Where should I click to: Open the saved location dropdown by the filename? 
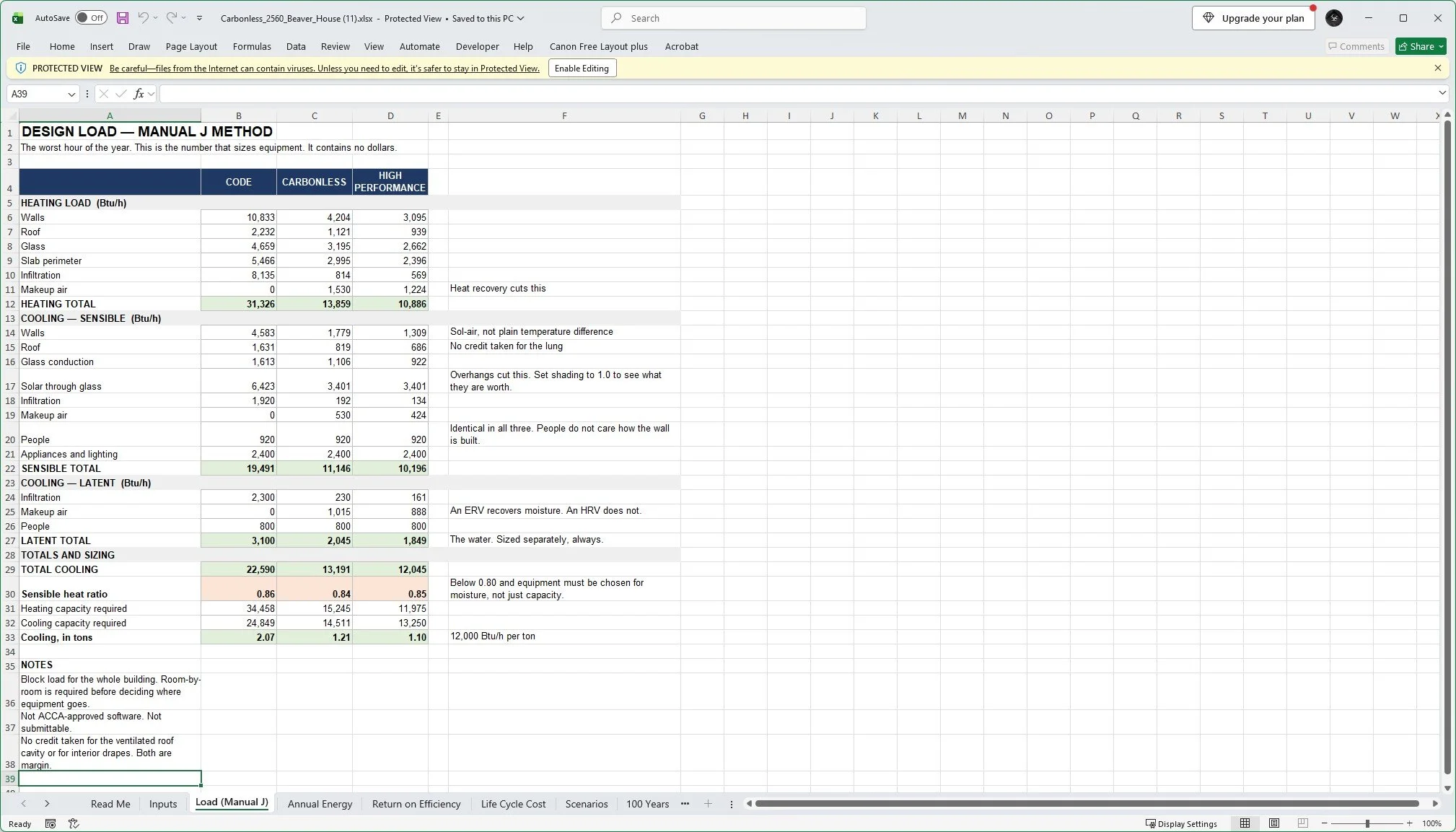pos(521,19)
